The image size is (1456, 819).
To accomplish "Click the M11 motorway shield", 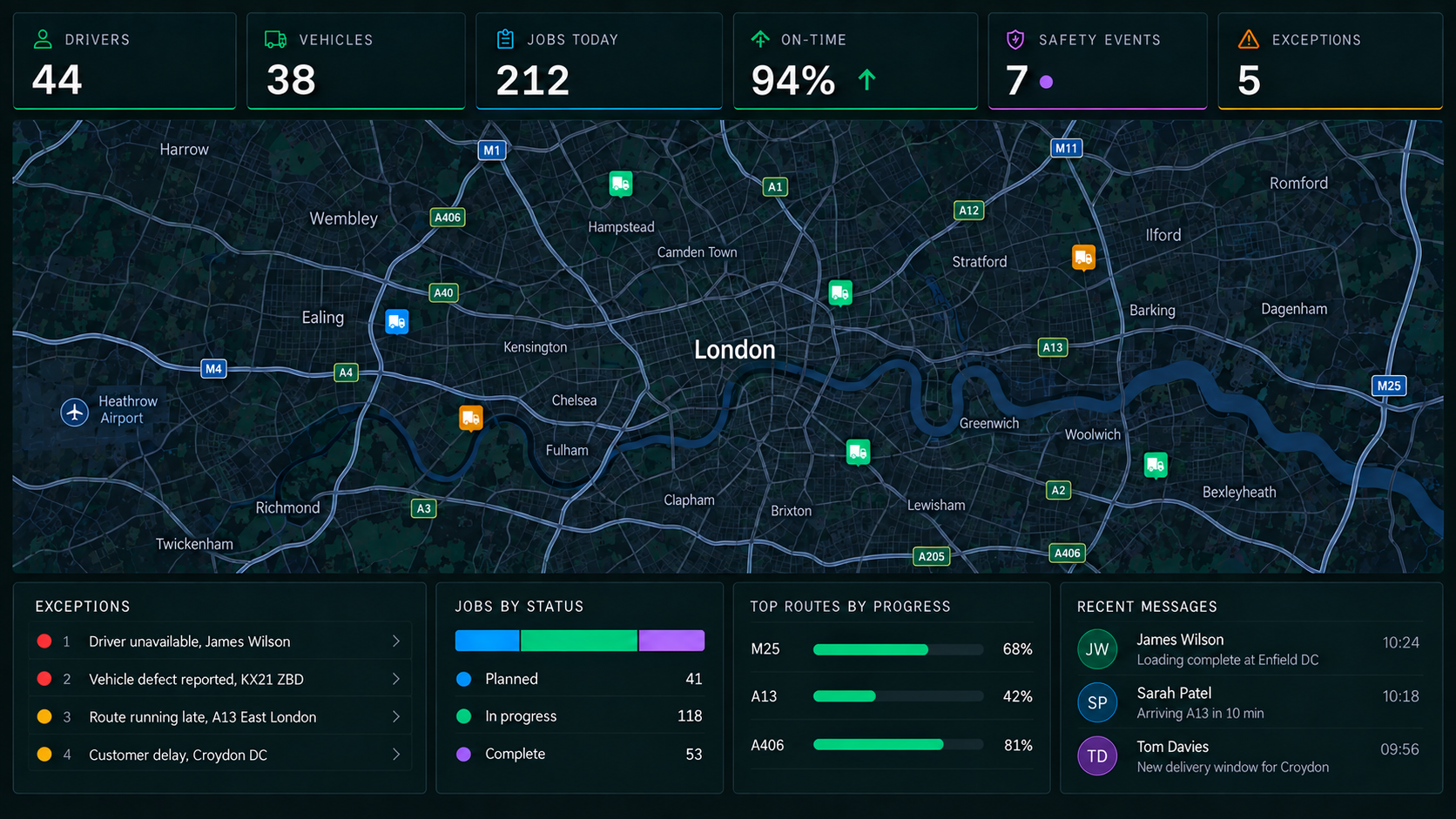I will click(1066, 148).
